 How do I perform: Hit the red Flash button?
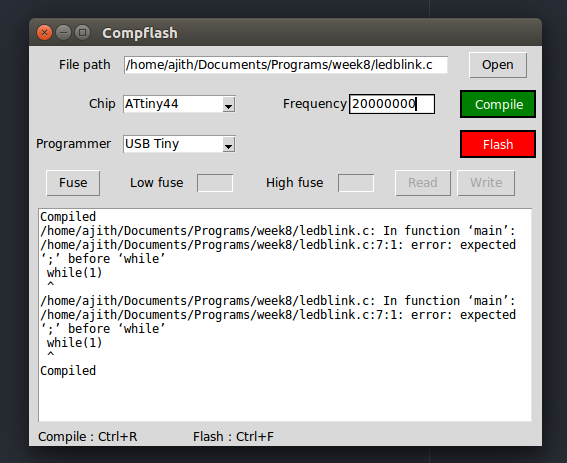498,144
